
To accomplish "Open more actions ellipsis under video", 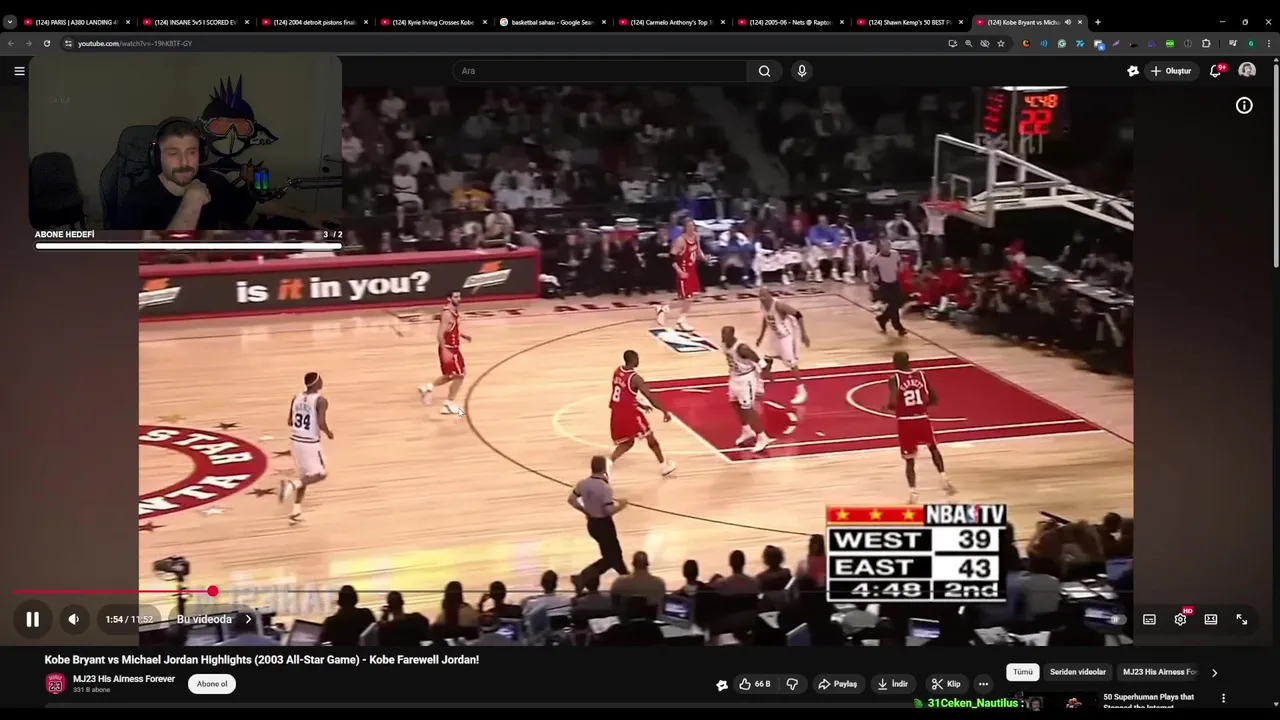I will click(x=983, y=684).
